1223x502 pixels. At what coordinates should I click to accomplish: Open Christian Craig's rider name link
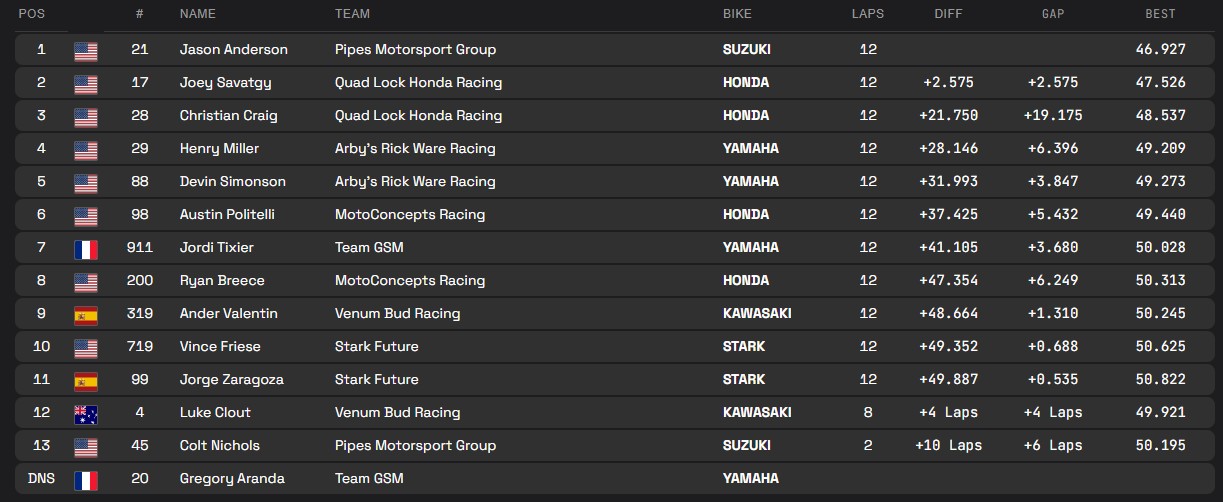228,116
